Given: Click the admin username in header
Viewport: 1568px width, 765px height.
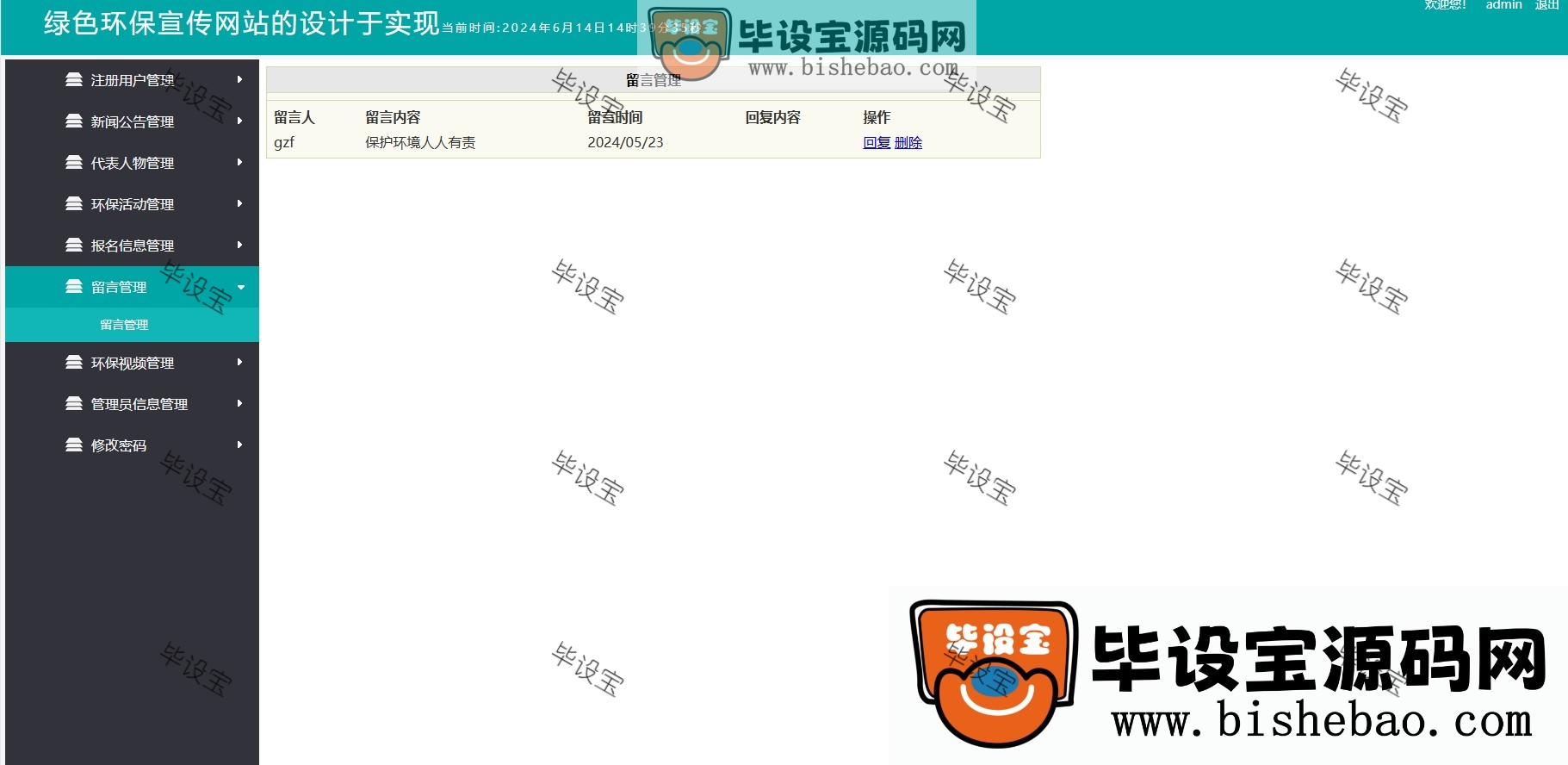Looking at the screenshot, I should pos(1503,4).
